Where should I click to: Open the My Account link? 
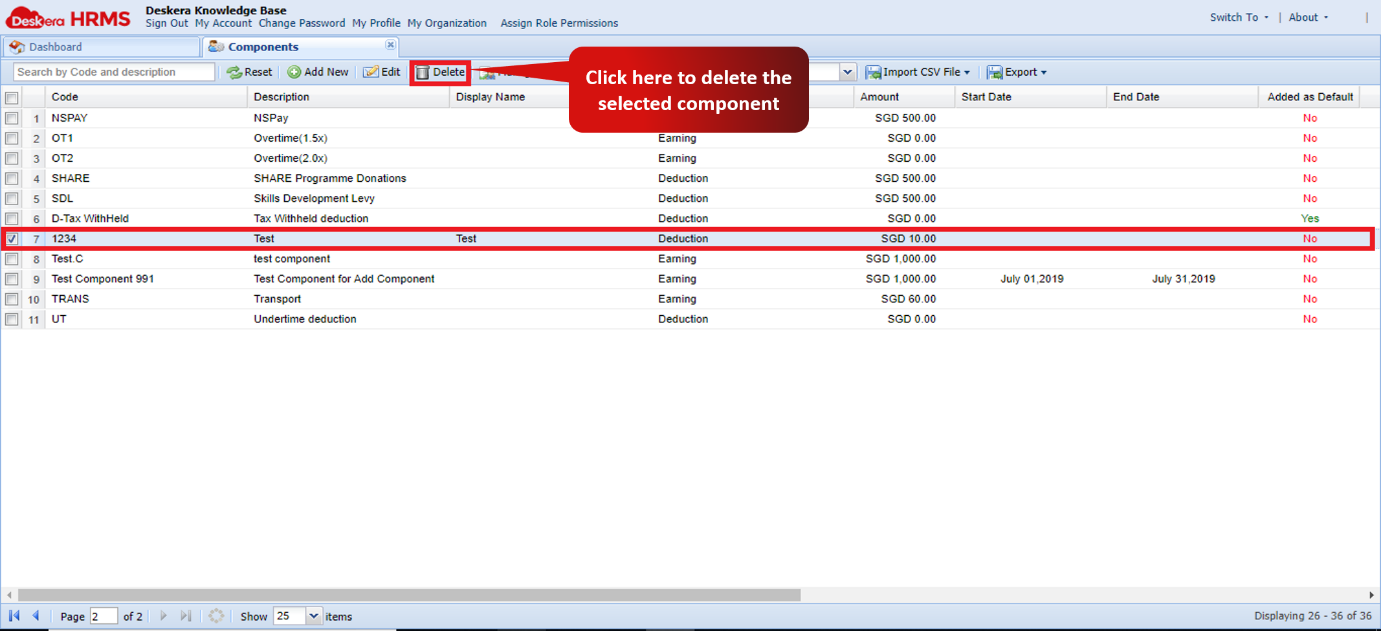[x=223, y=23]
